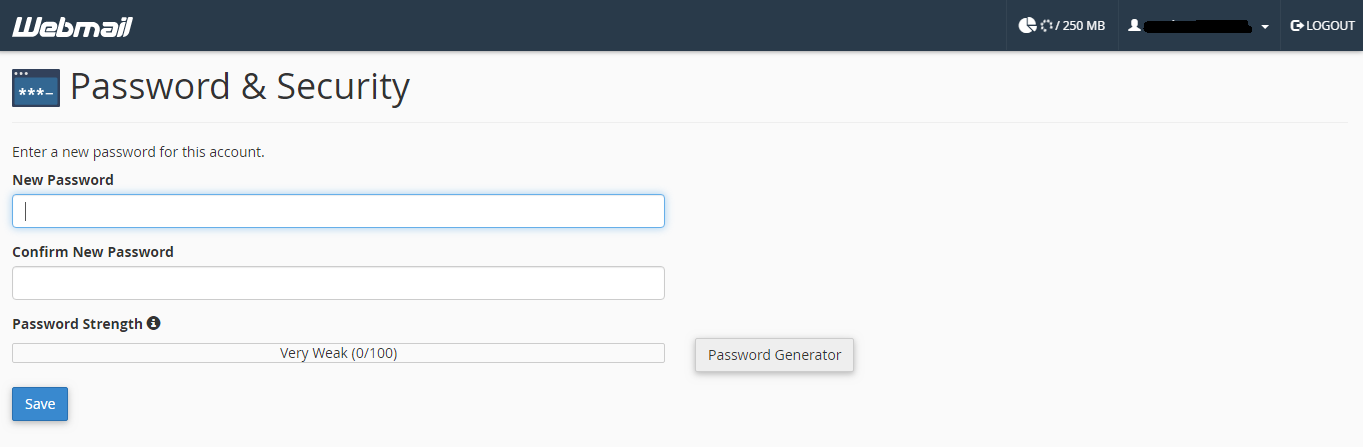Click the Confirm New Password label
The height and width of the screenshot is (447, 1363).
(x=93, y=252)
